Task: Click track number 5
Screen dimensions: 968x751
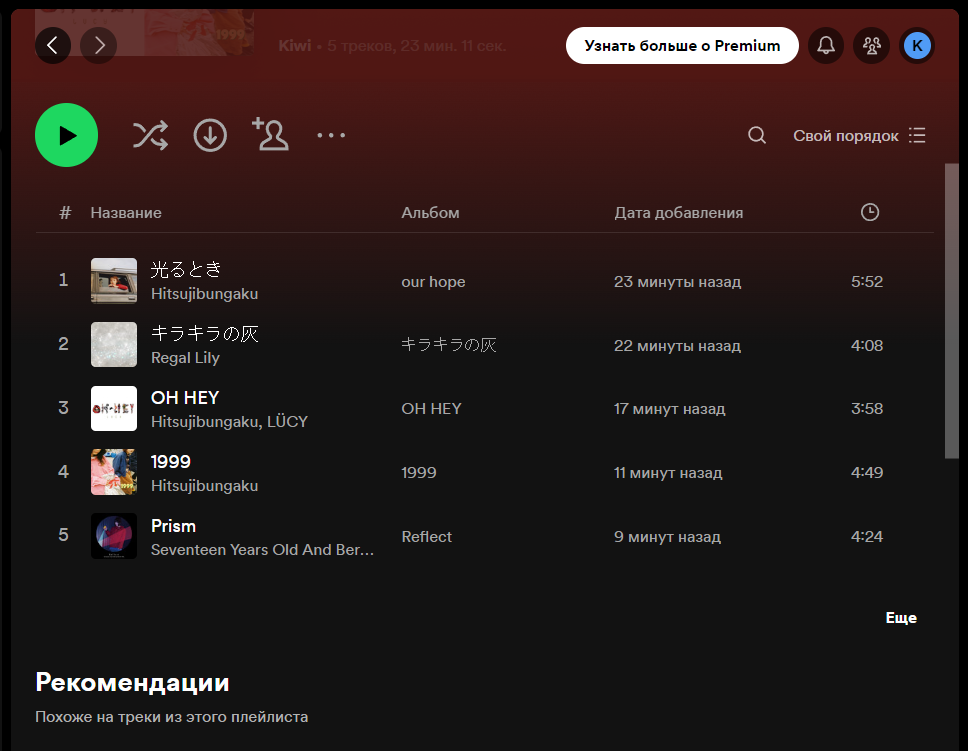Action: [64, 535]
